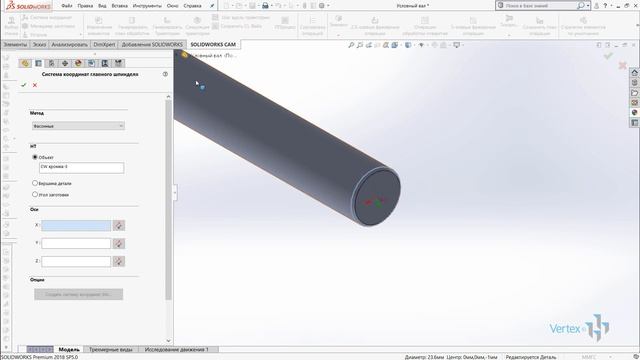Pin the menu bar with pushpin

coord(212,6)
